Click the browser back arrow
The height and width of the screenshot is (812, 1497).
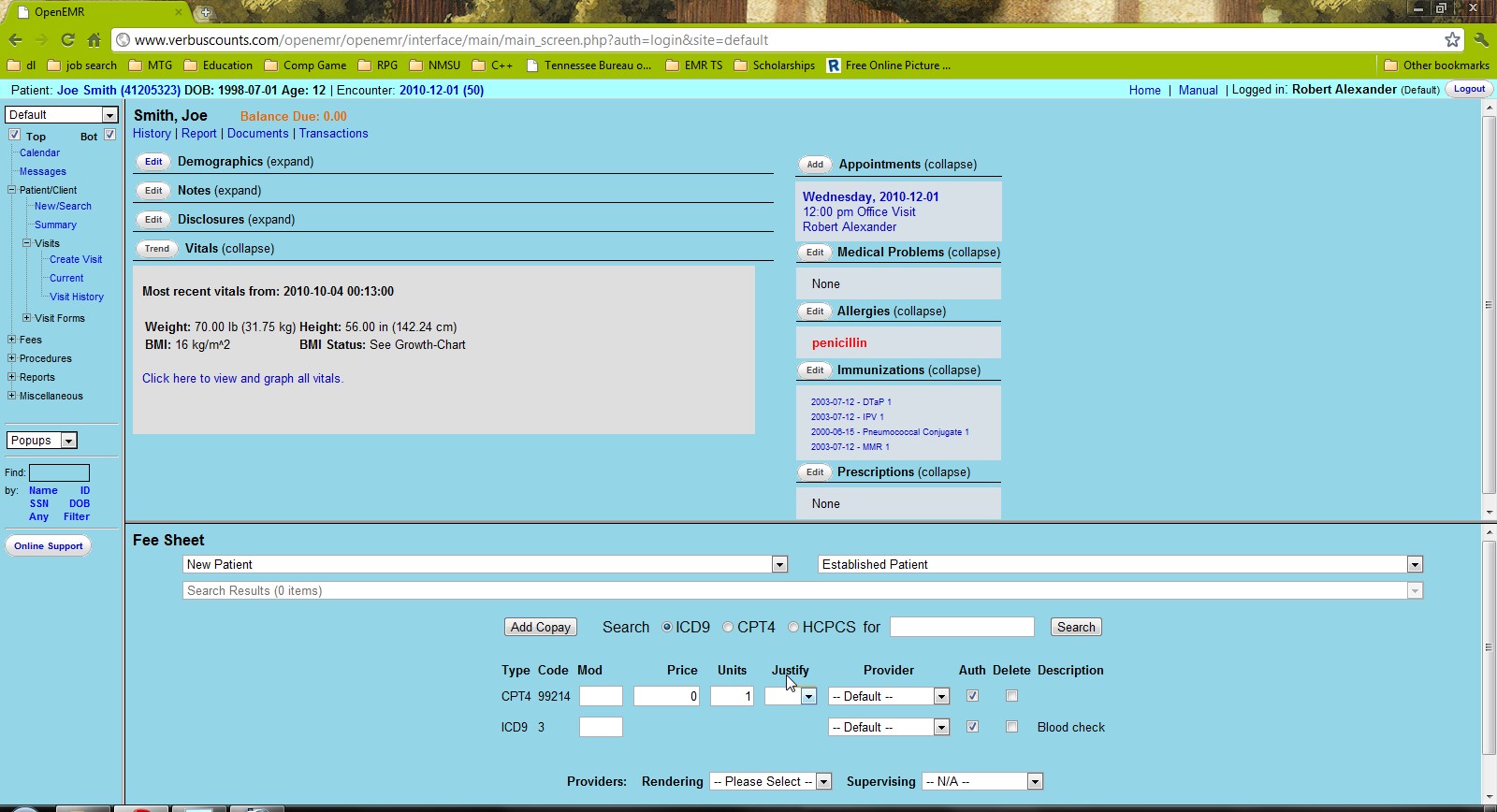point(16,39)
